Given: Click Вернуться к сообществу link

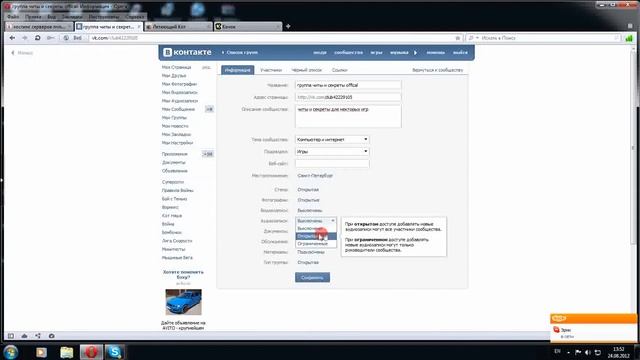Looking at the screenshot, I should coord(438,70).
